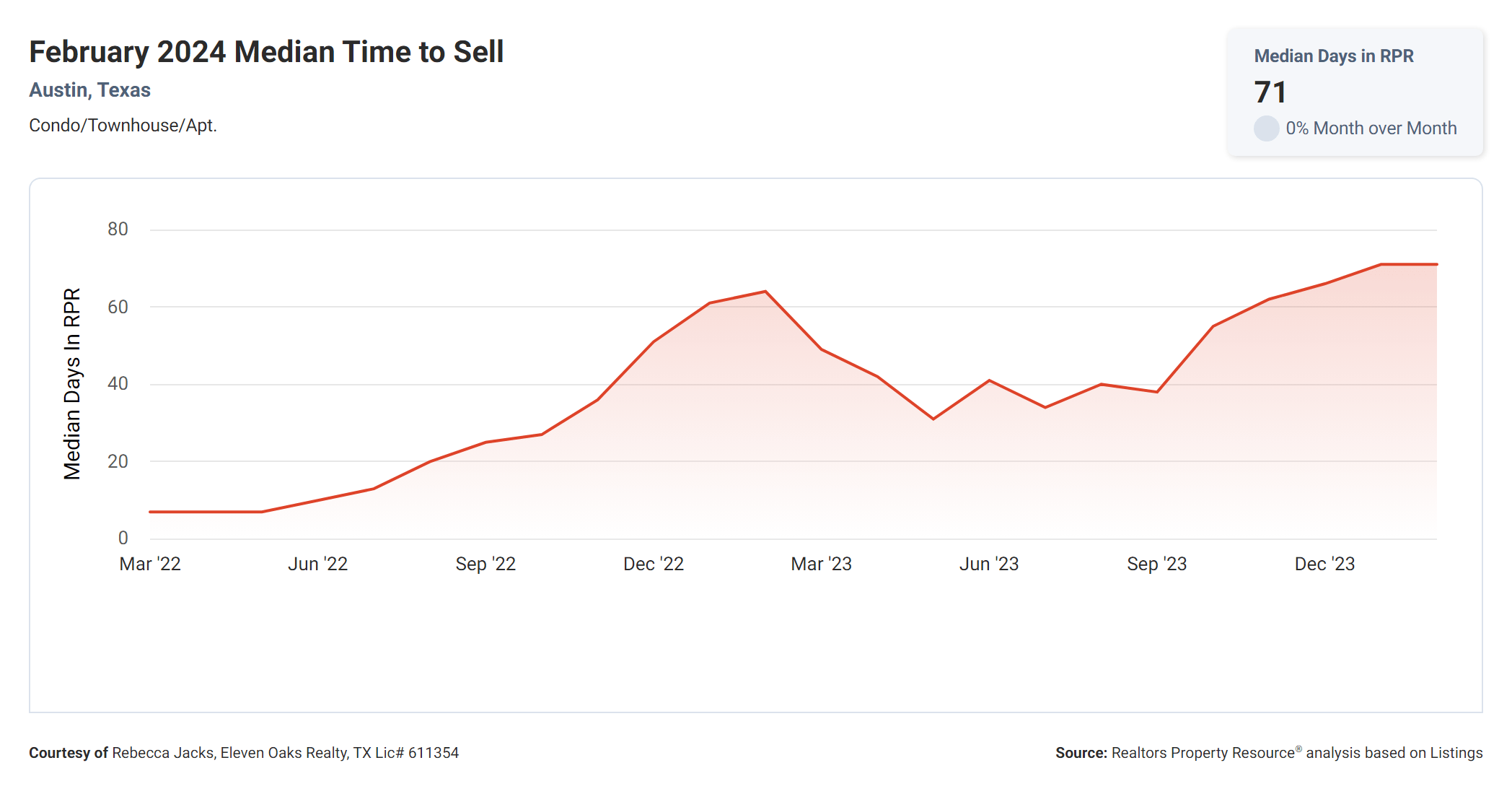Click the 0% Month over Month text

pos(1371,128)
